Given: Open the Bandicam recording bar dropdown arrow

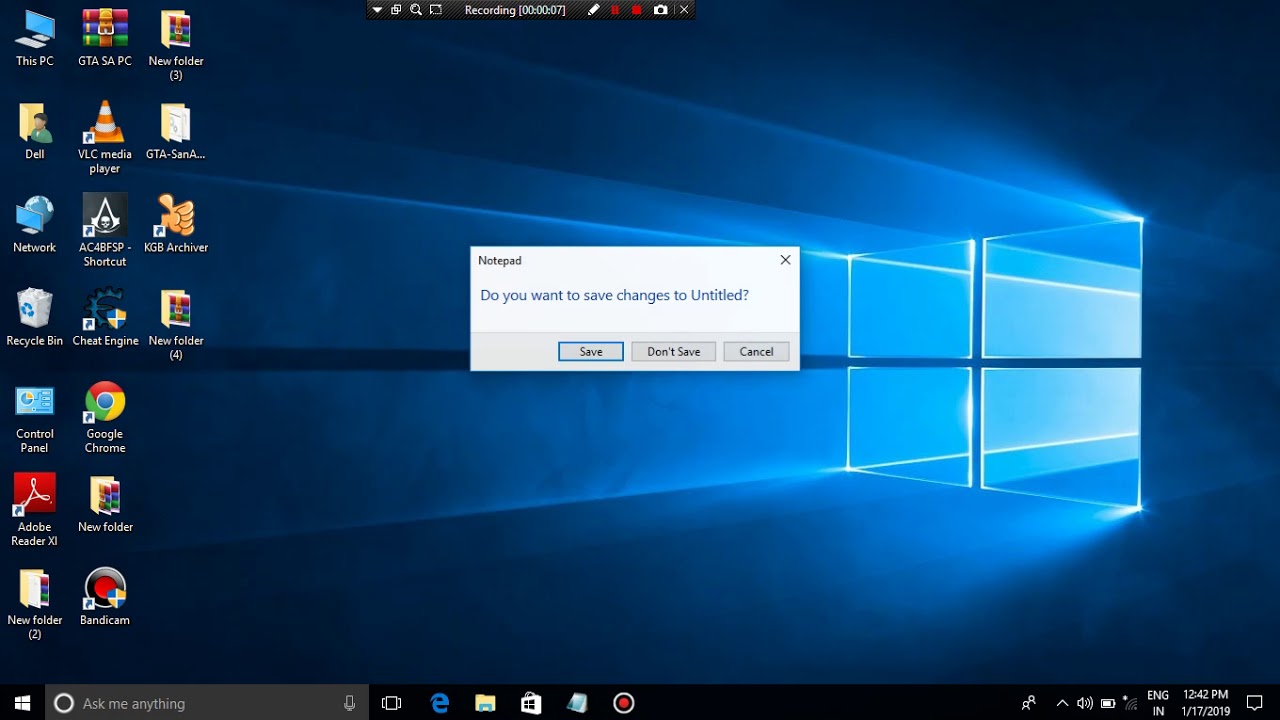Looking at the screenshot, I should point(377,10).
